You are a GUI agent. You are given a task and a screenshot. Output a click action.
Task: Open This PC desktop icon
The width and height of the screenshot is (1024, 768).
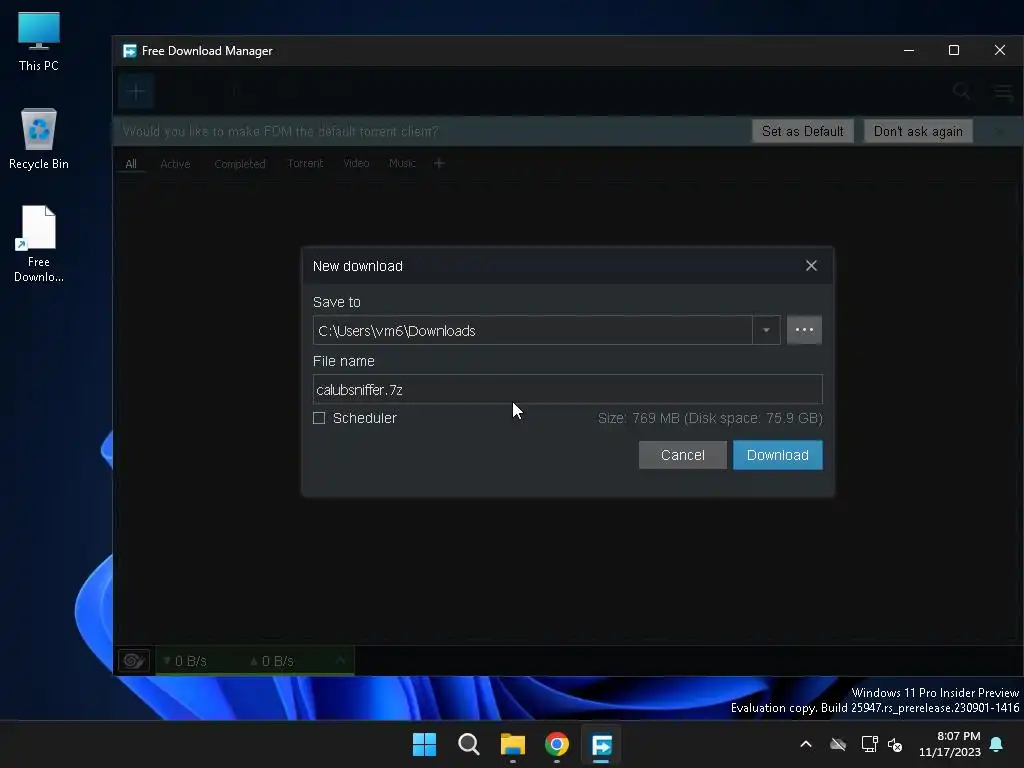(39, 42)
